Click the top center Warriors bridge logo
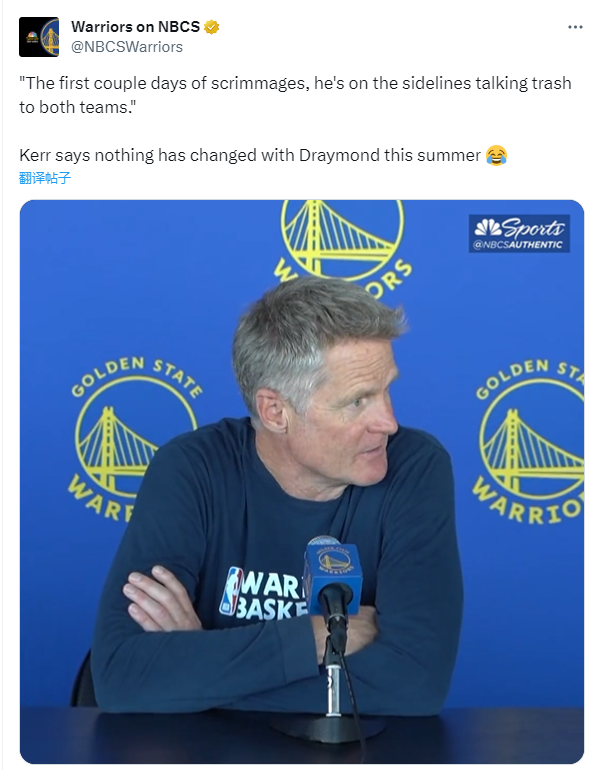The image size is (590, 770). pos(342,242)
